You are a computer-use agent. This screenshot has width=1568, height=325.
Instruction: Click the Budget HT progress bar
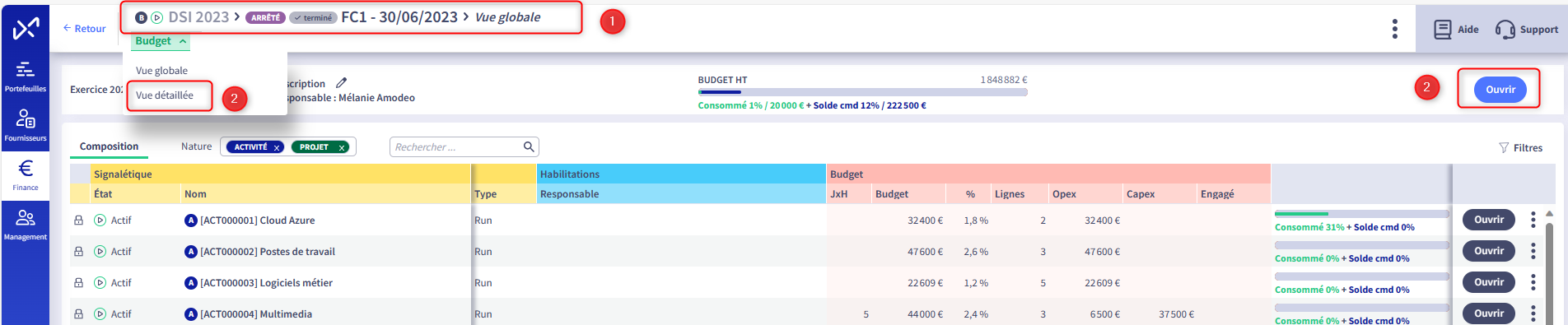(x=862, y=92)
